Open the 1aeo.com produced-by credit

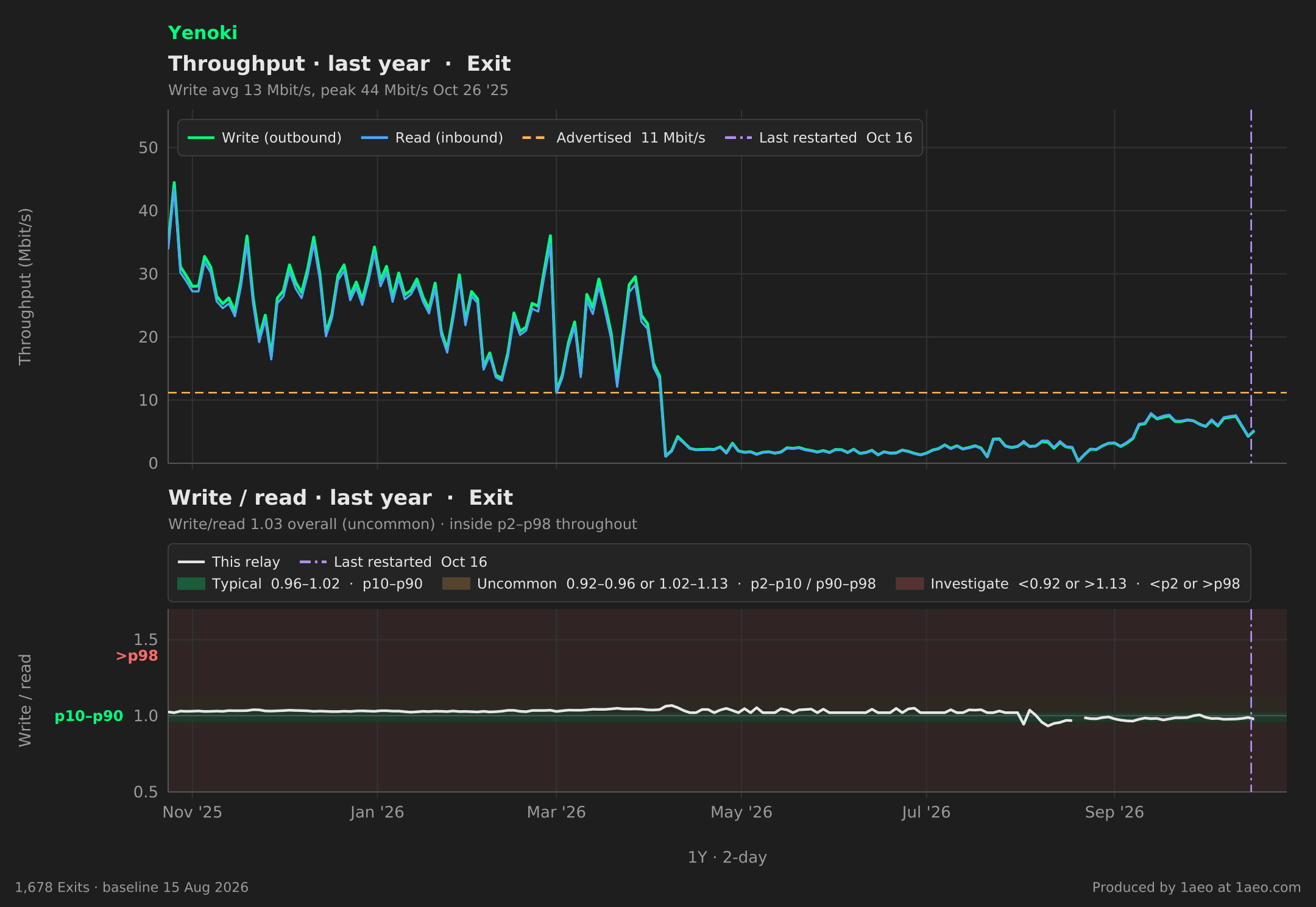pos(1197,887)
